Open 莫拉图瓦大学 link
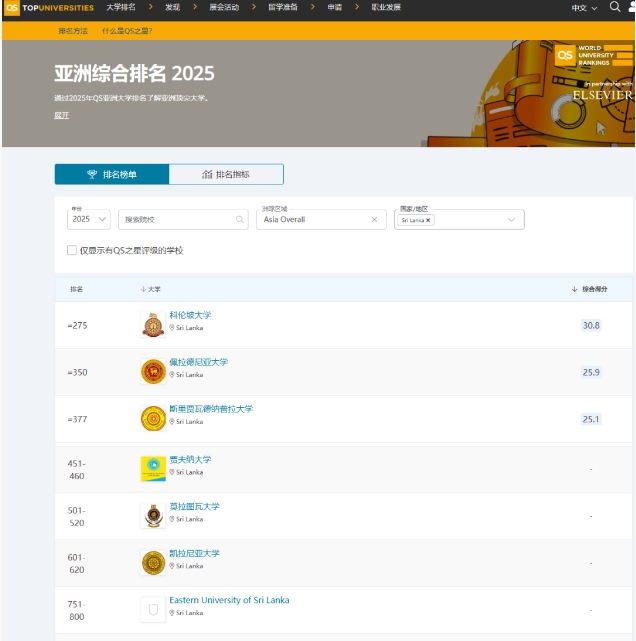This screenshot has height=641, width=636. (195, 507)
